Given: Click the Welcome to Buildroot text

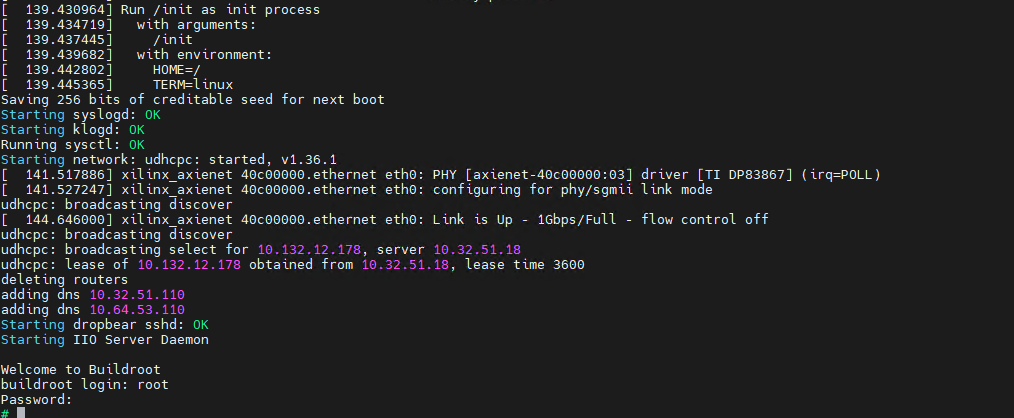Looking at the screenshot, I should pos(80,369).
